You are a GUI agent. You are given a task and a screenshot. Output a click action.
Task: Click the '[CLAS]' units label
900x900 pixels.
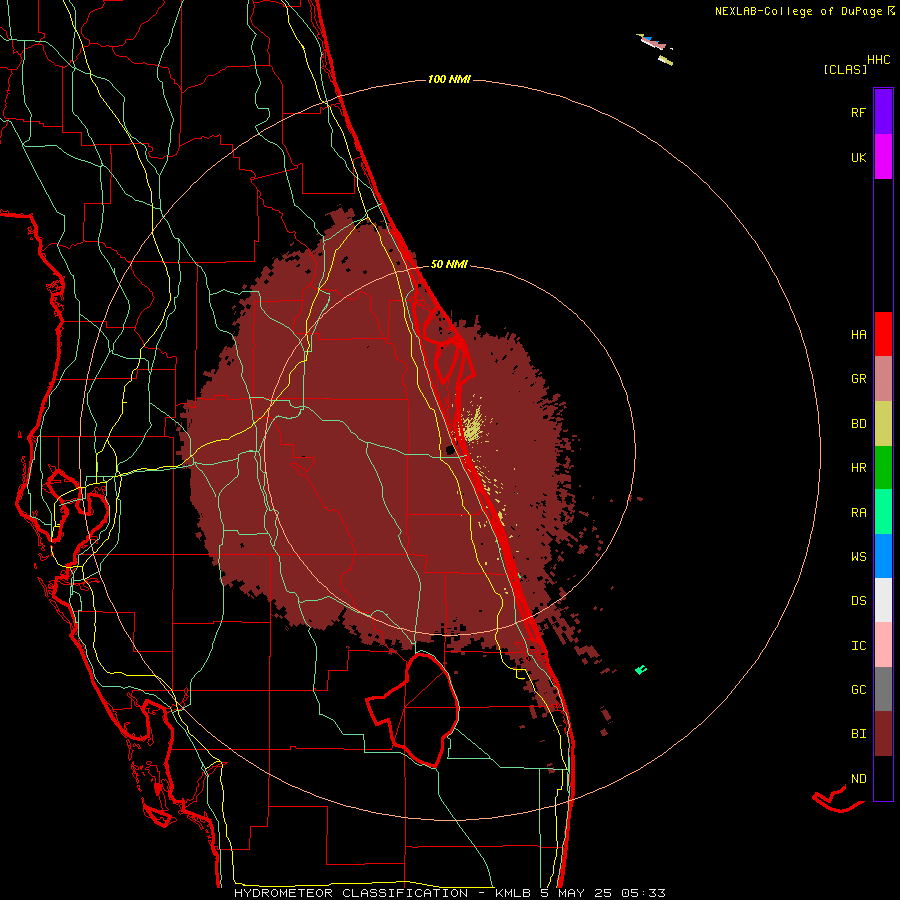coord(844,69)
